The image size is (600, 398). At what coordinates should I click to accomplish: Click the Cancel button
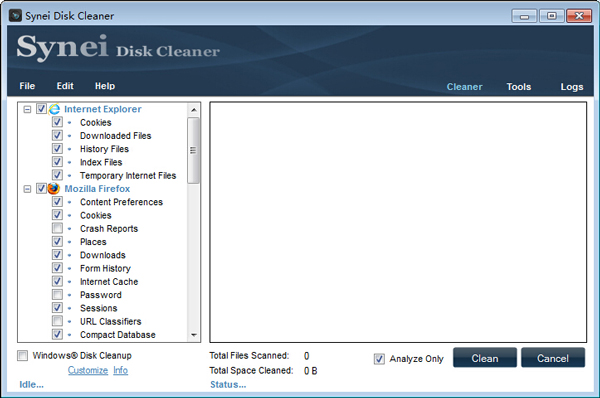553,358
